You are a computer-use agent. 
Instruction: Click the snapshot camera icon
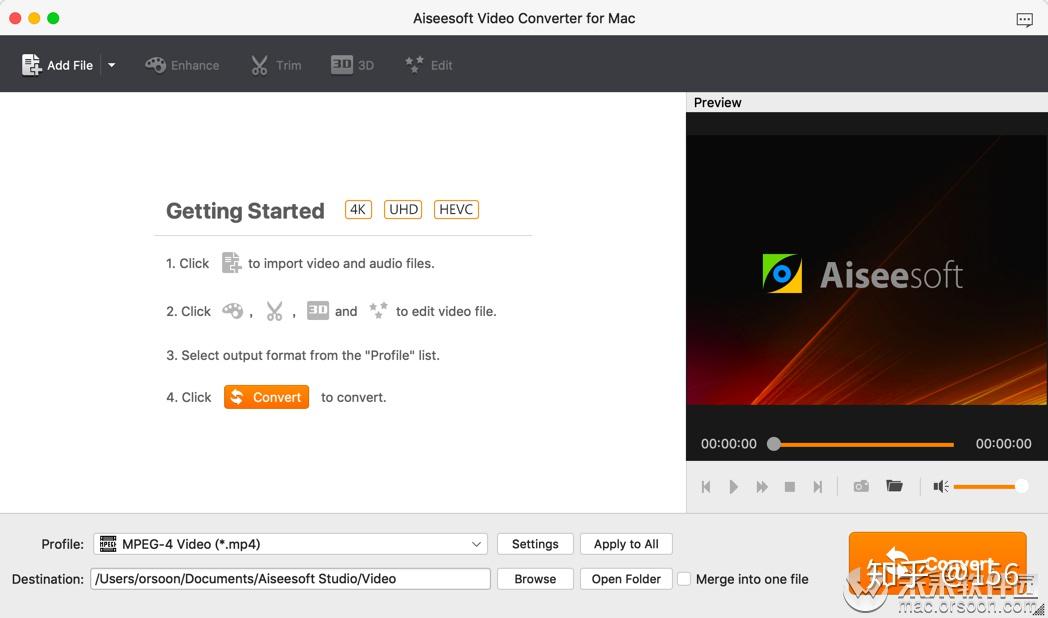tap(861, 486)
